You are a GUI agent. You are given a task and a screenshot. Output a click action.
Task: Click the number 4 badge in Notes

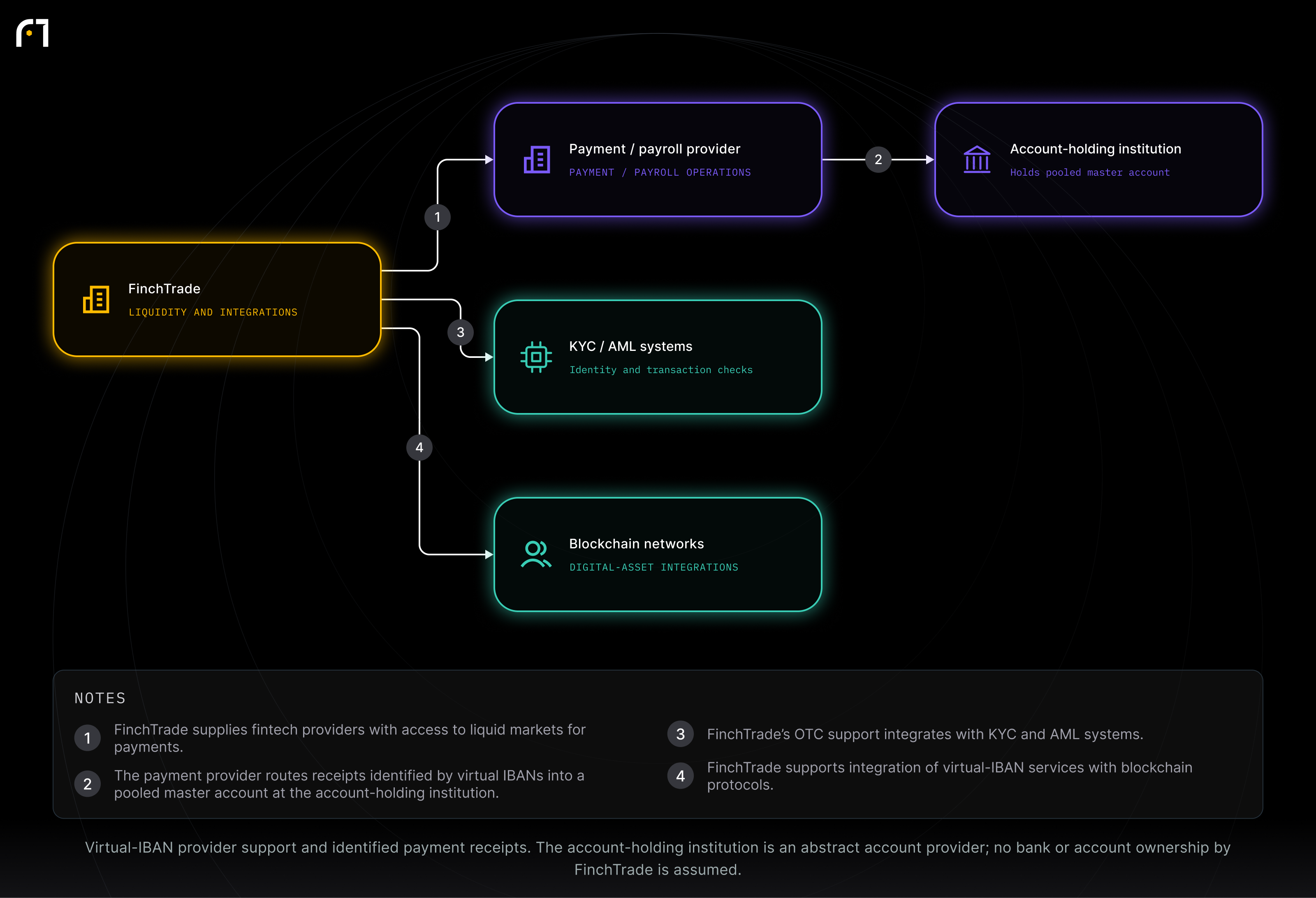coord(681,776)
